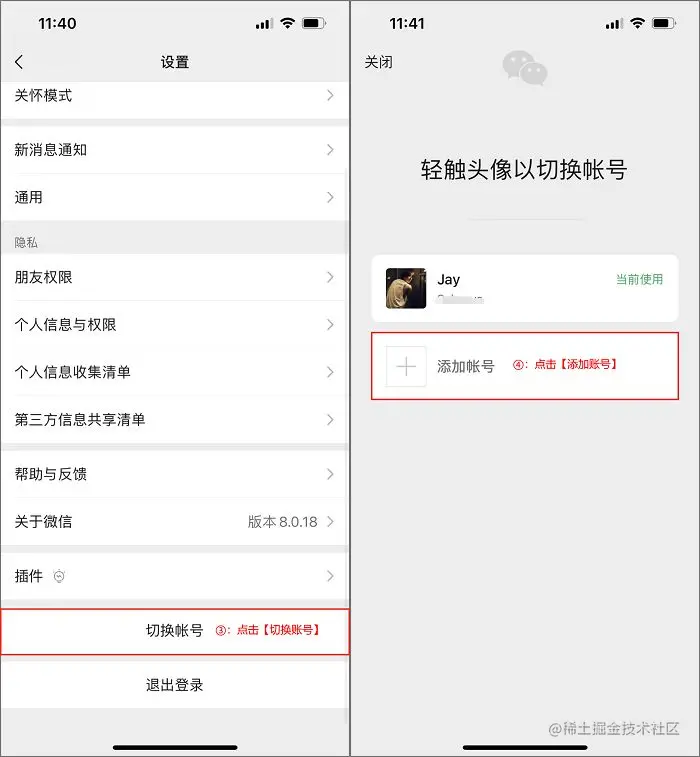Tap Jay's profile avatar thumbnail

click(x=406, y=288)
